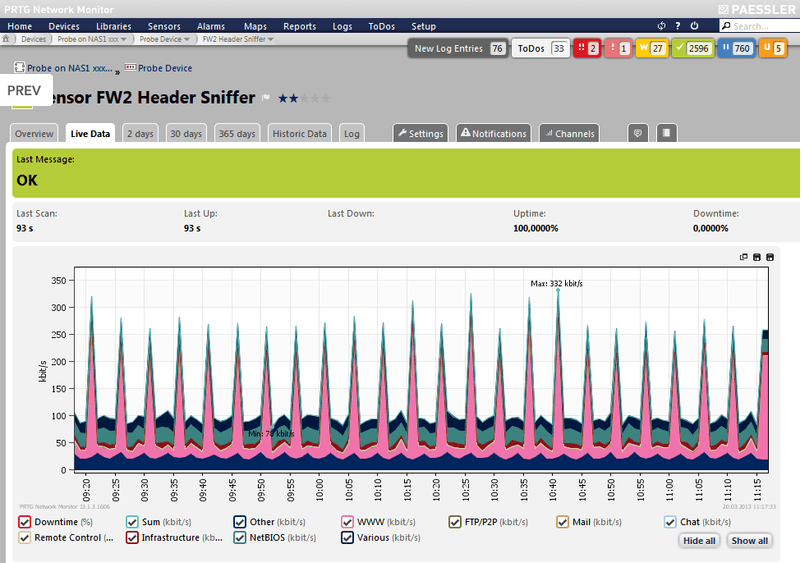Toggle the Sum (kbit/s) channel checkbox
The height and width of the screenshot is (563, 802).
(x=132, y=522)
